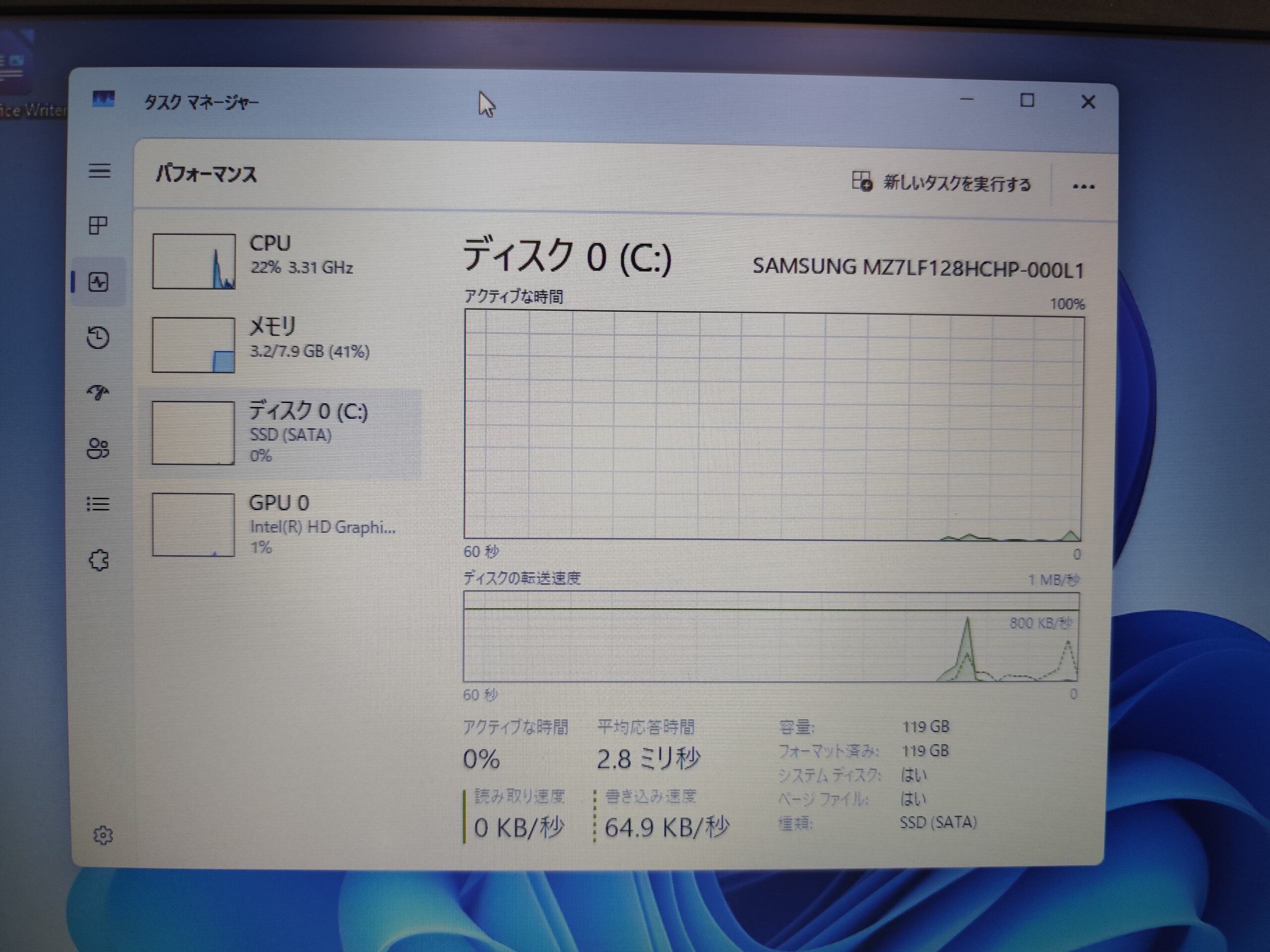1270x952 pixels.
Task: Open the hamburger navigation menu
Action: click(99, 171)
